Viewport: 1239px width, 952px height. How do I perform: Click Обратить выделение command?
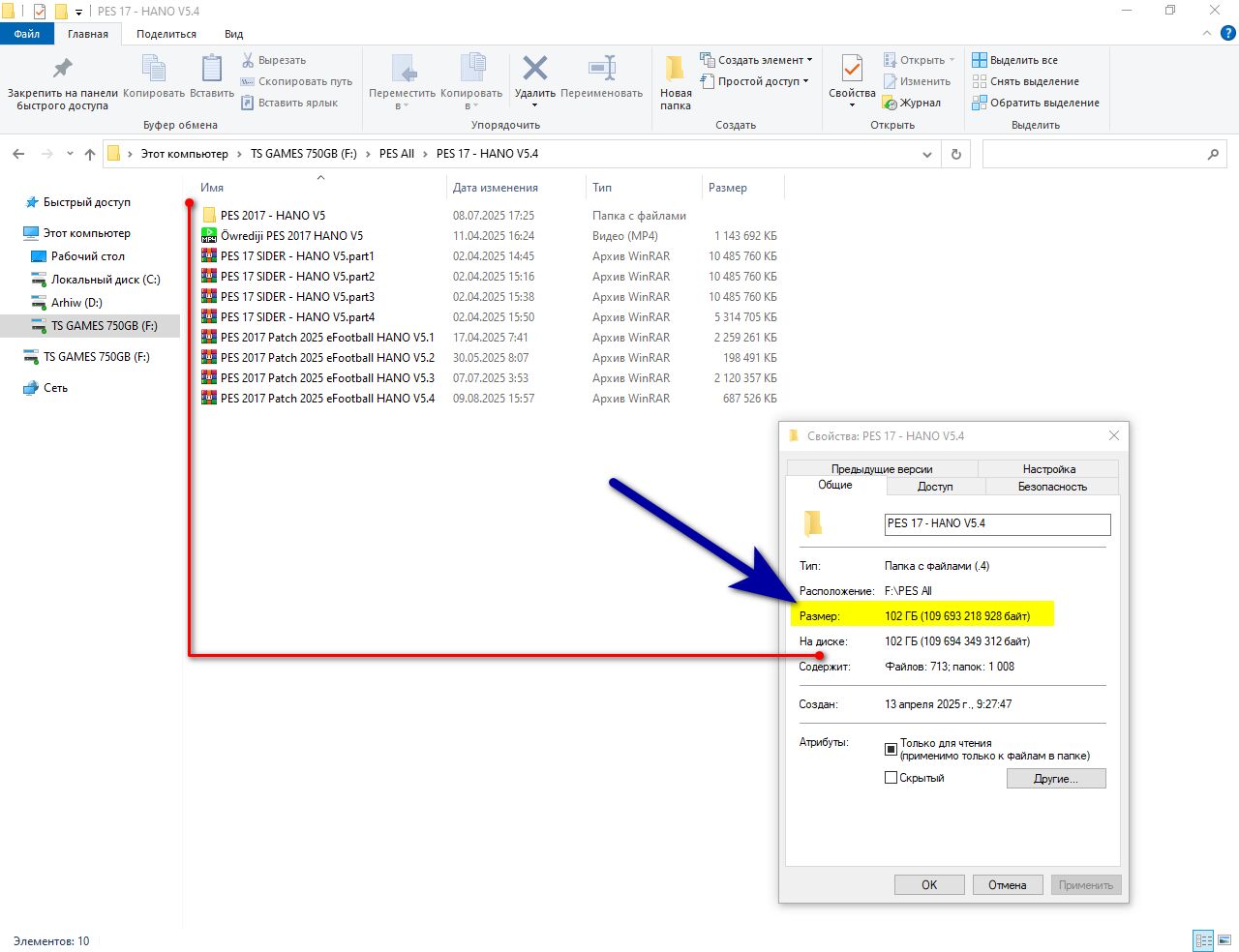point(1036,103)
